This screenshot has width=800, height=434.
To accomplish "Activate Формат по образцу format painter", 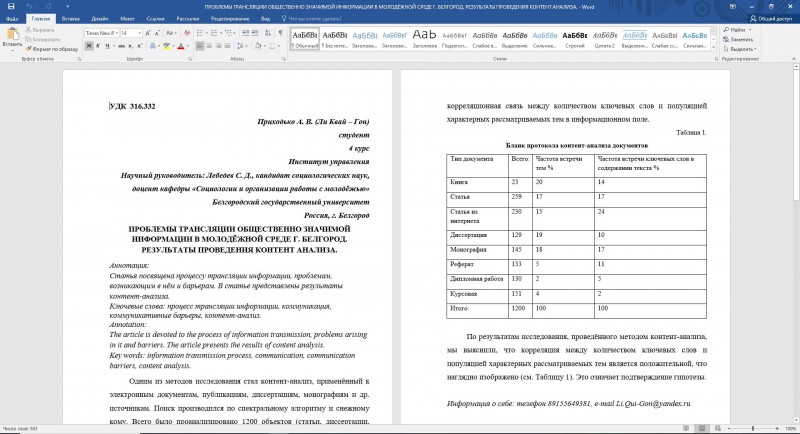I will click(52, 49).
